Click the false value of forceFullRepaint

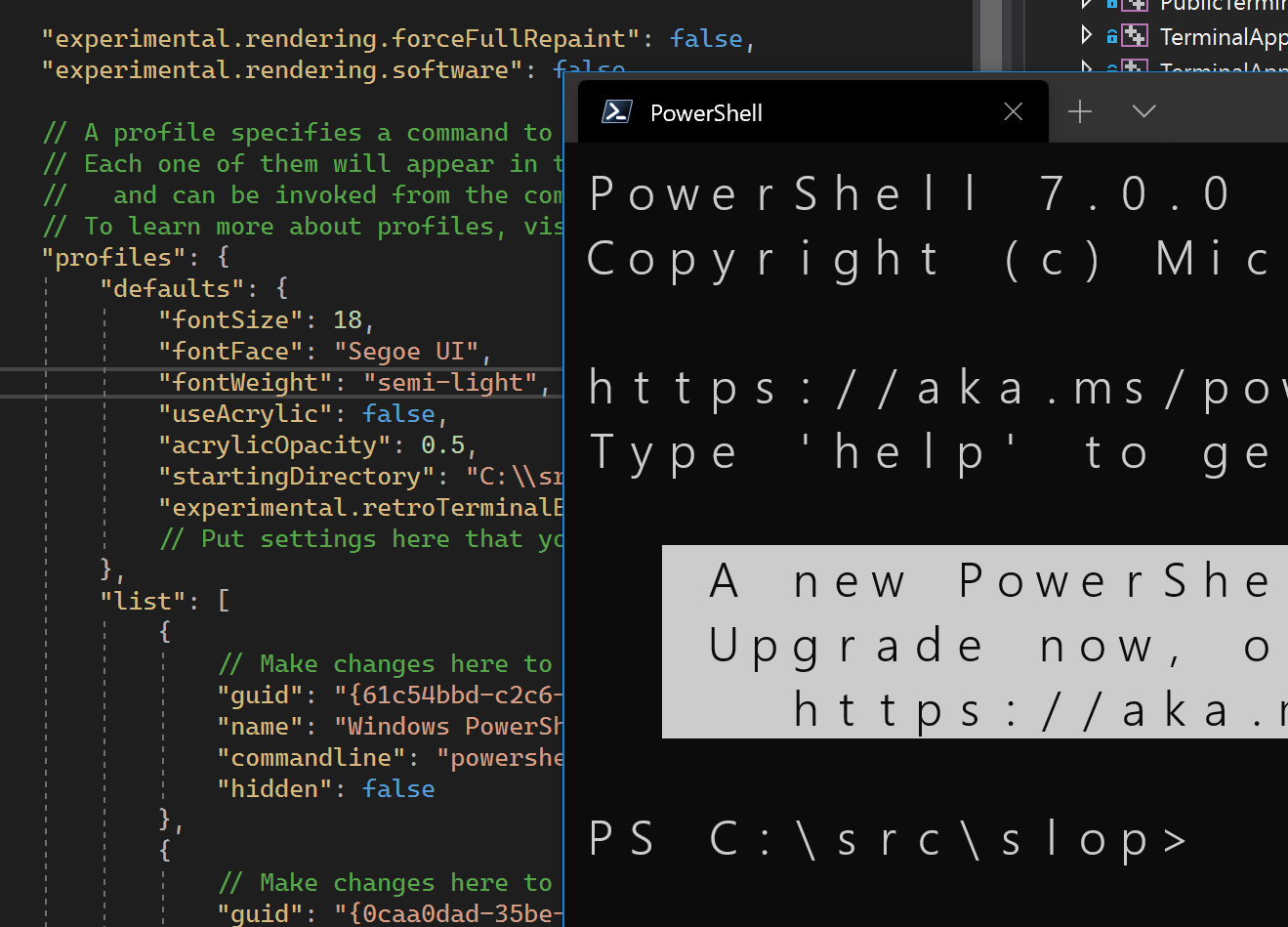coord(706,39)
